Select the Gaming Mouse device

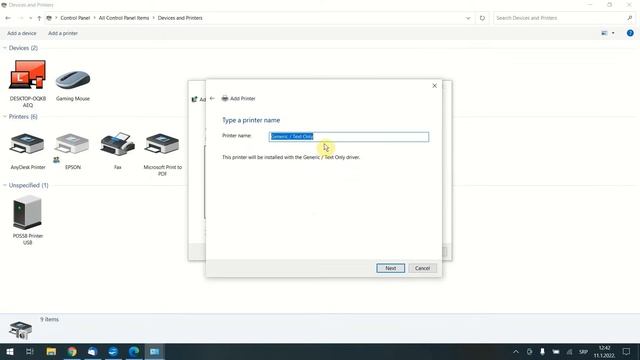[73, 85]
